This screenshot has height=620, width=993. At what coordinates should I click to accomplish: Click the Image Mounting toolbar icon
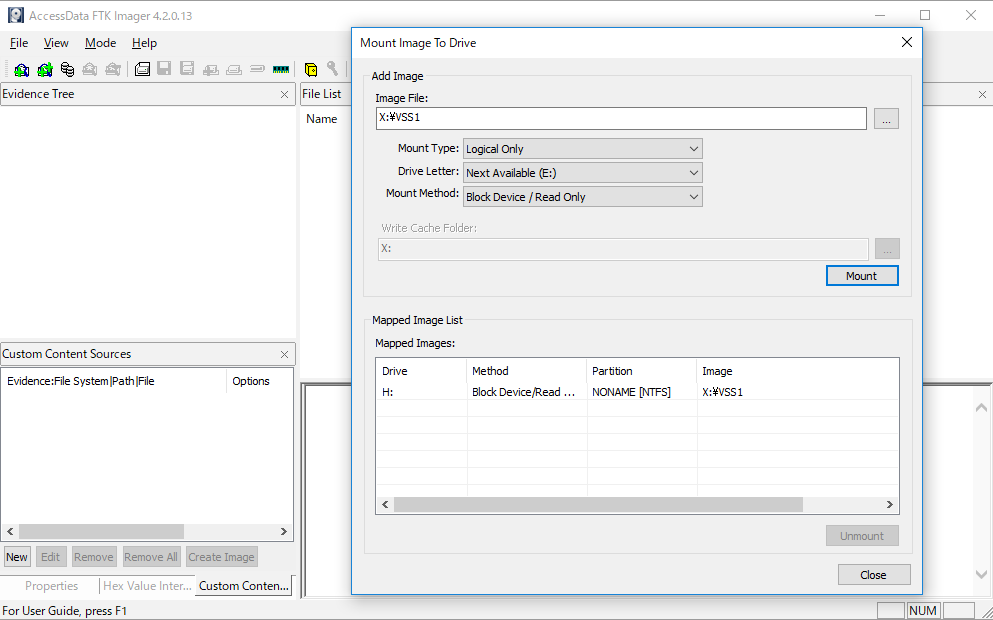(x=68, y=69)
